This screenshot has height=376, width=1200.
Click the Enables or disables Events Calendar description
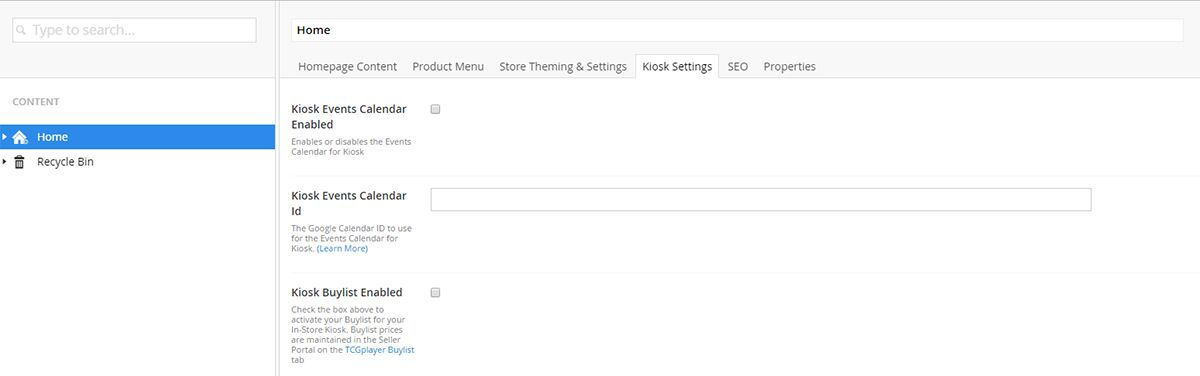(x=351, y=147)
